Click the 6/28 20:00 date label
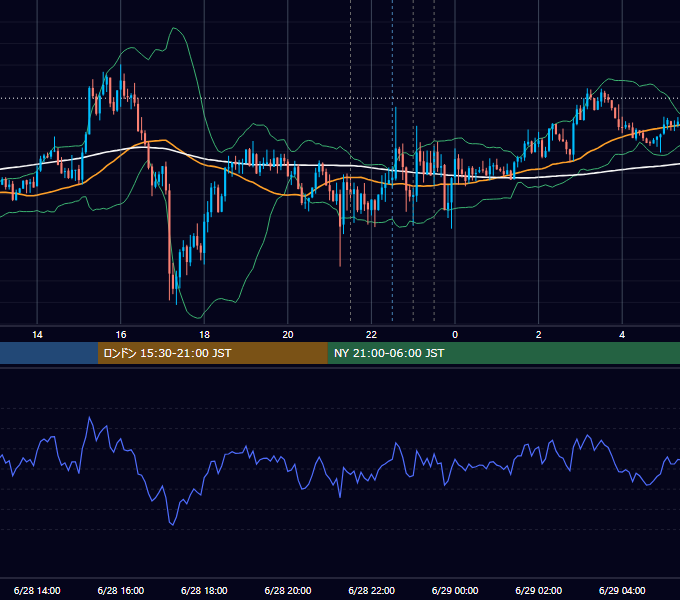The width and height of the screenshot is (680, 600). click(x=288, y=590)
